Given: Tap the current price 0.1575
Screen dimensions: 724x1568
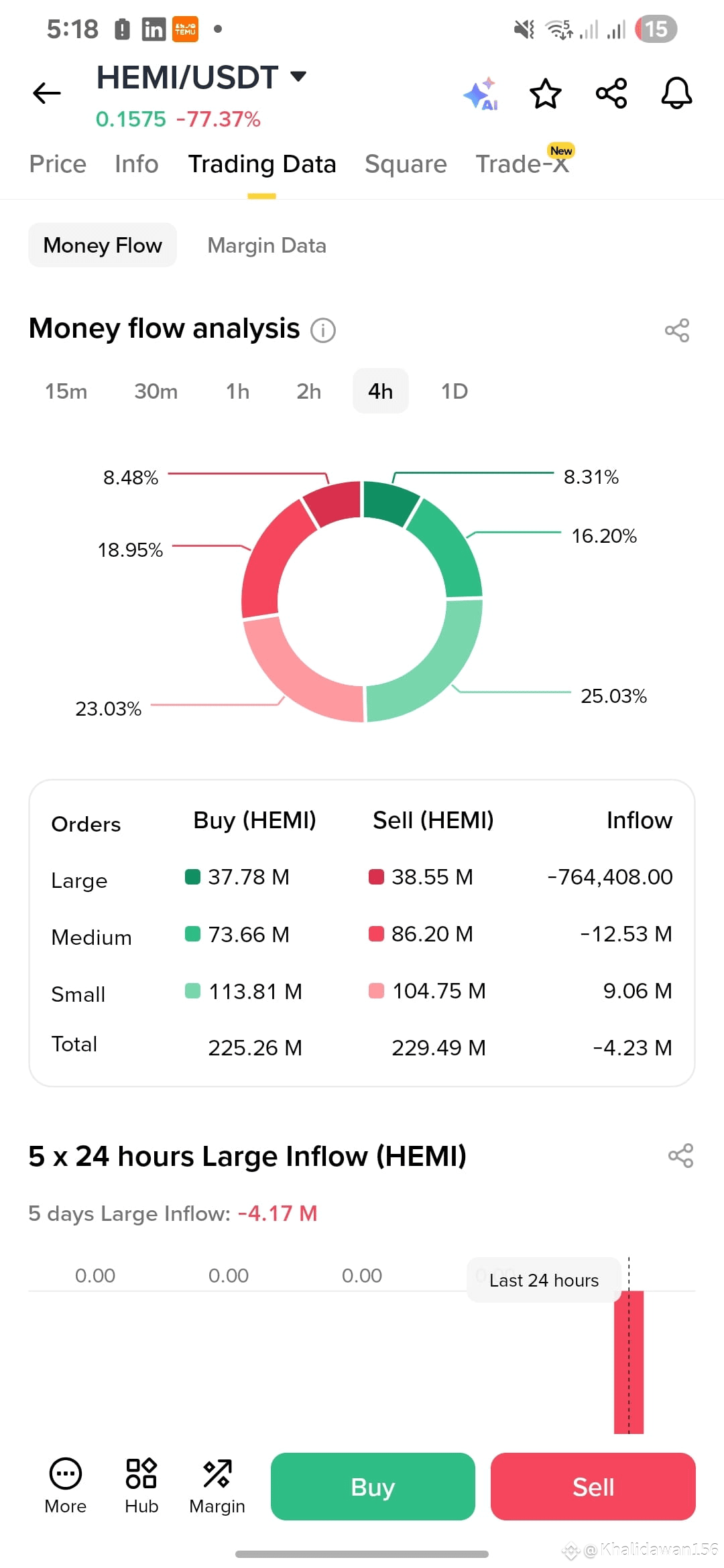Looking at the screenshot, I should click(131, 119).
